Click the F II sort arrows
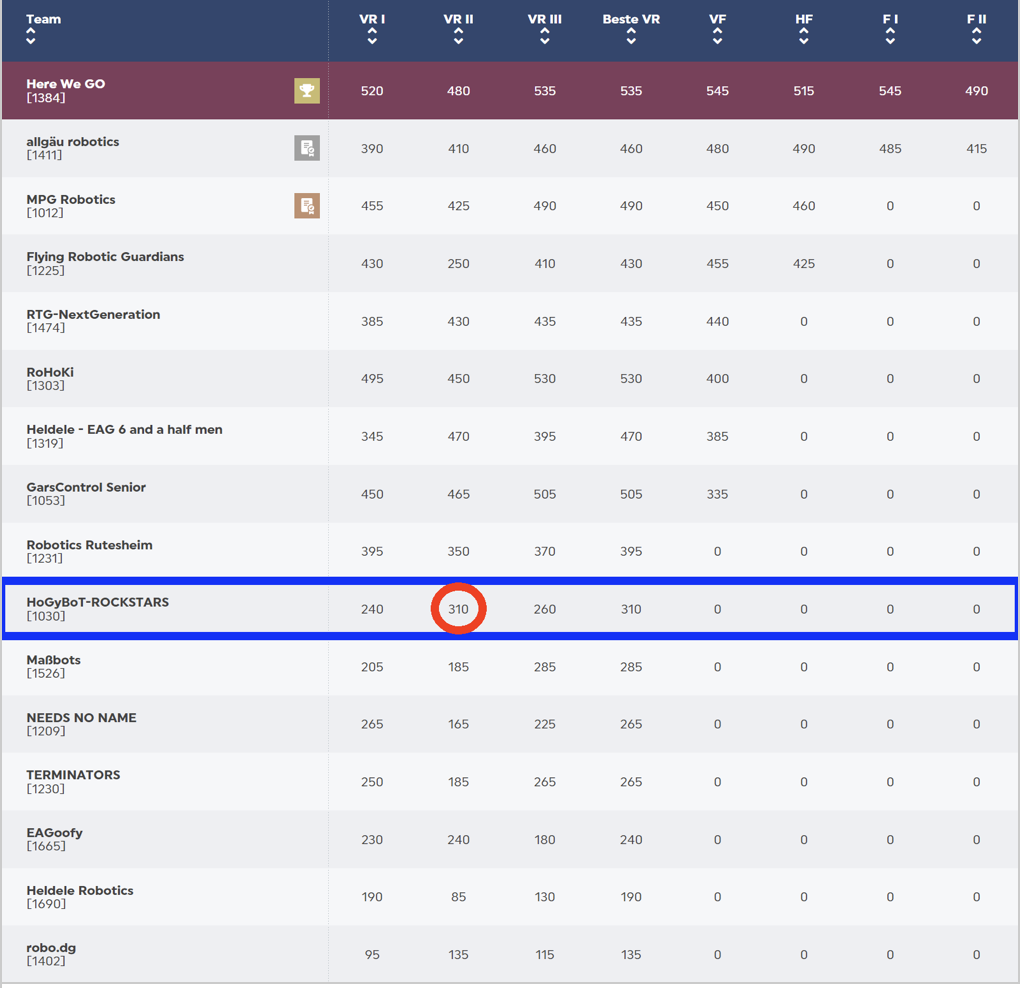Image resolution: width=1024 pixels, height=988 pixels. [976, 36]
